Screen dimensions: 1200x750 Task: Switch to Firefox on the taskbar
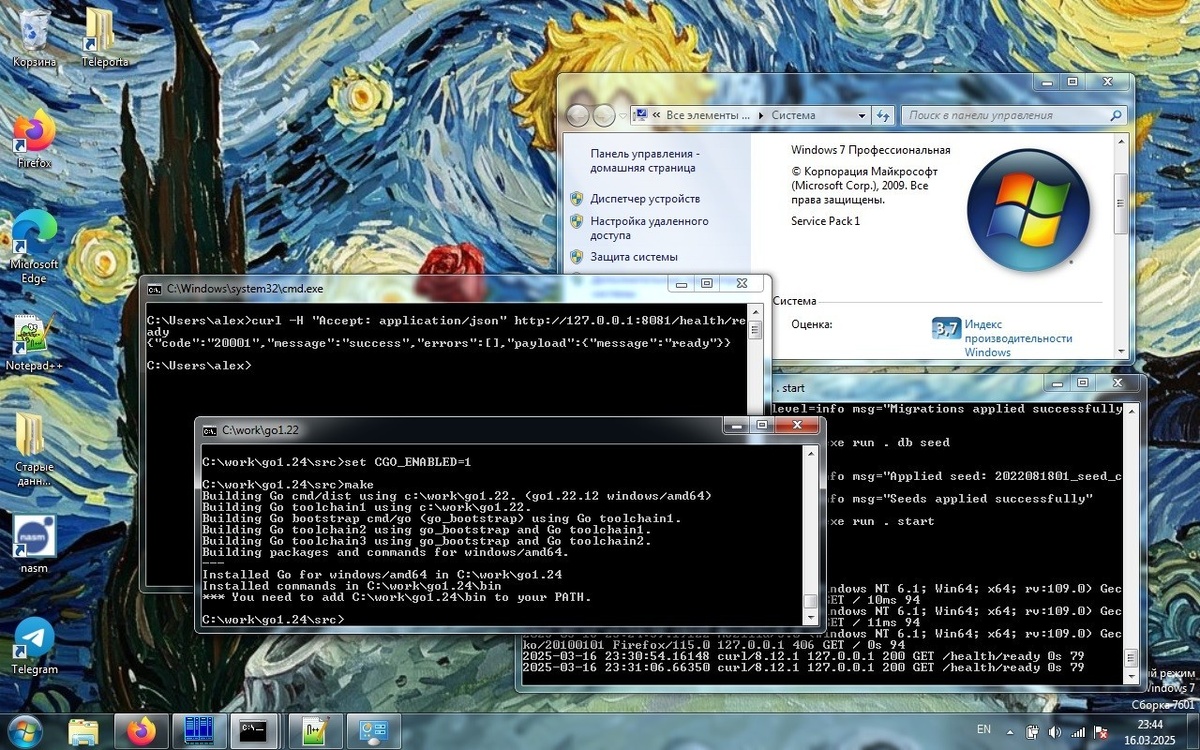tap(142, 730)
